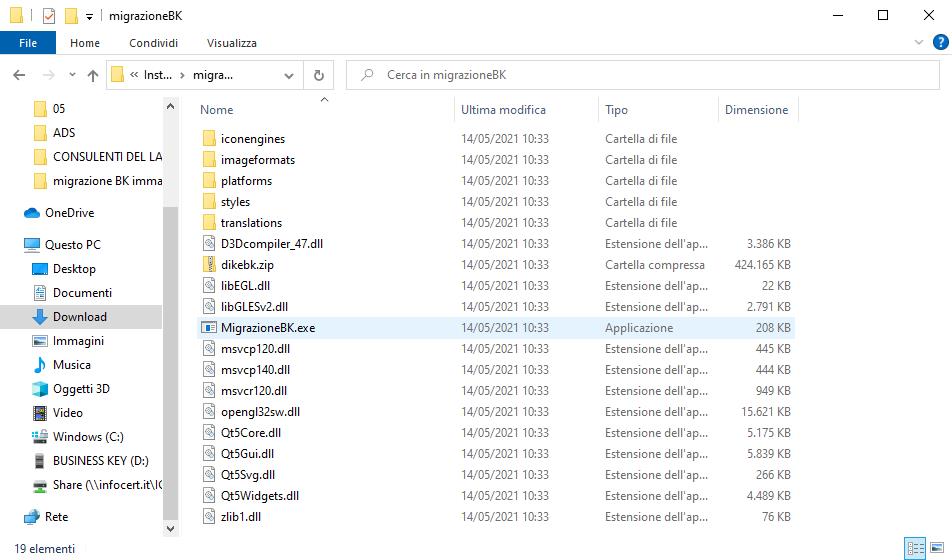Screen dimensions: 952x560
Task: Switch to large icons view
Action: pyautogui.click(x=938, y=548)
